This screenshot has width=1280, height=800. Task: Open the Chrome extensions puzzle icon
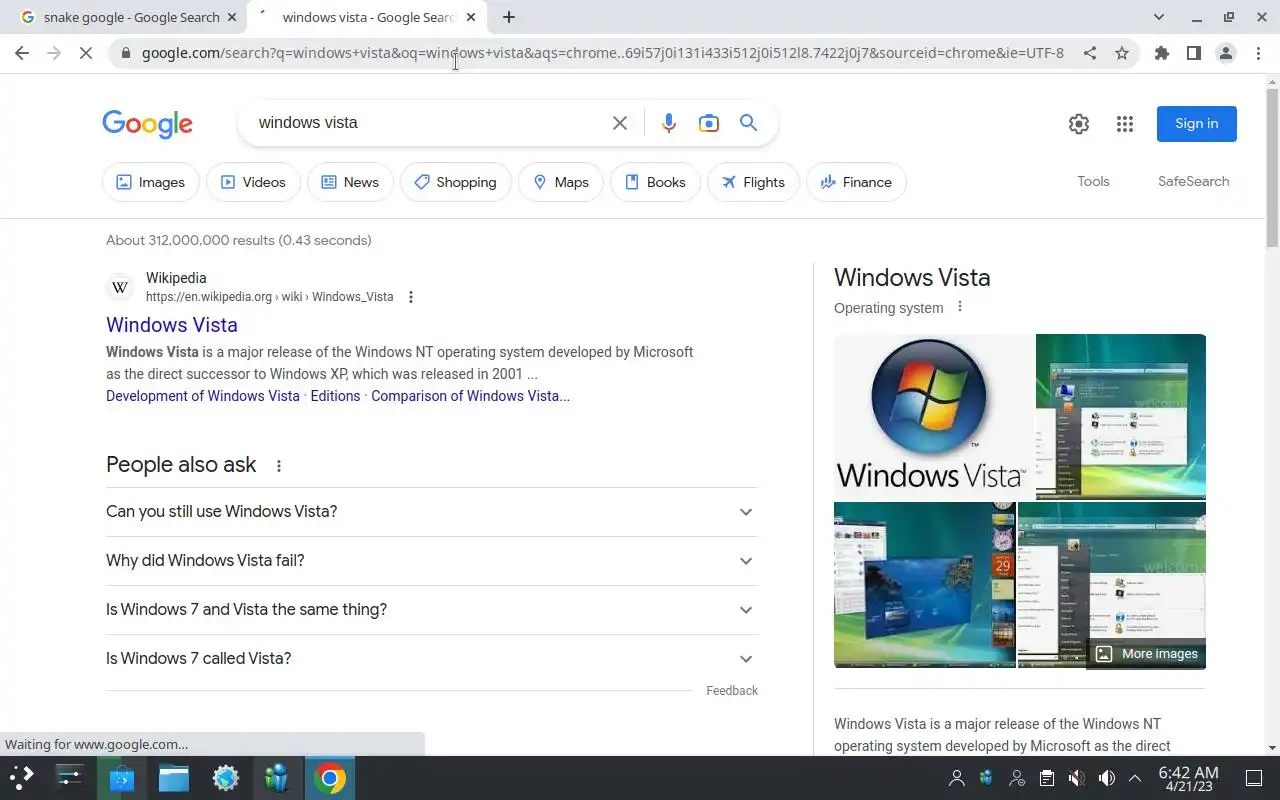point(1162,53)
